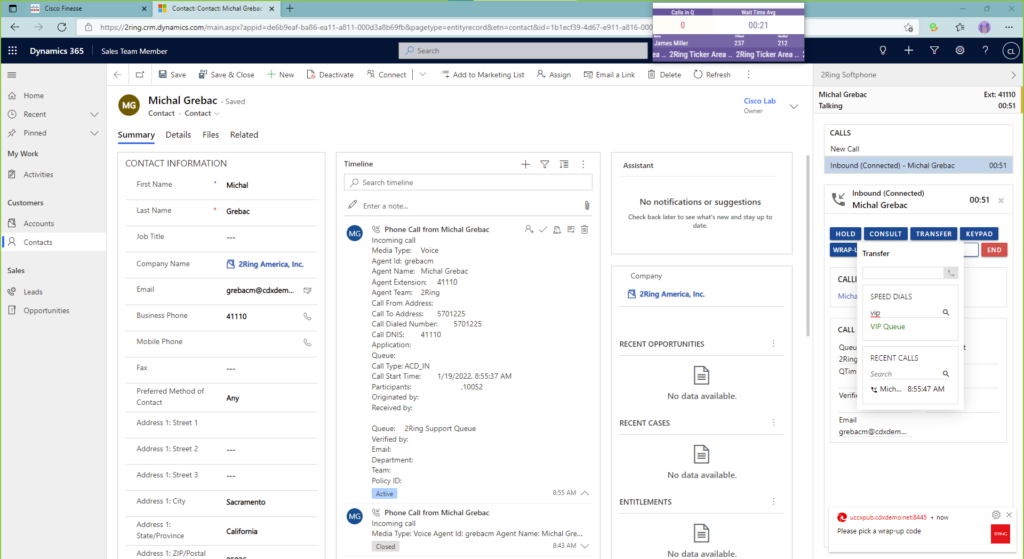The height and width of the screenshot is (559, 1024).
Task: Click Add to Marketing List
Action: [483, 75]
